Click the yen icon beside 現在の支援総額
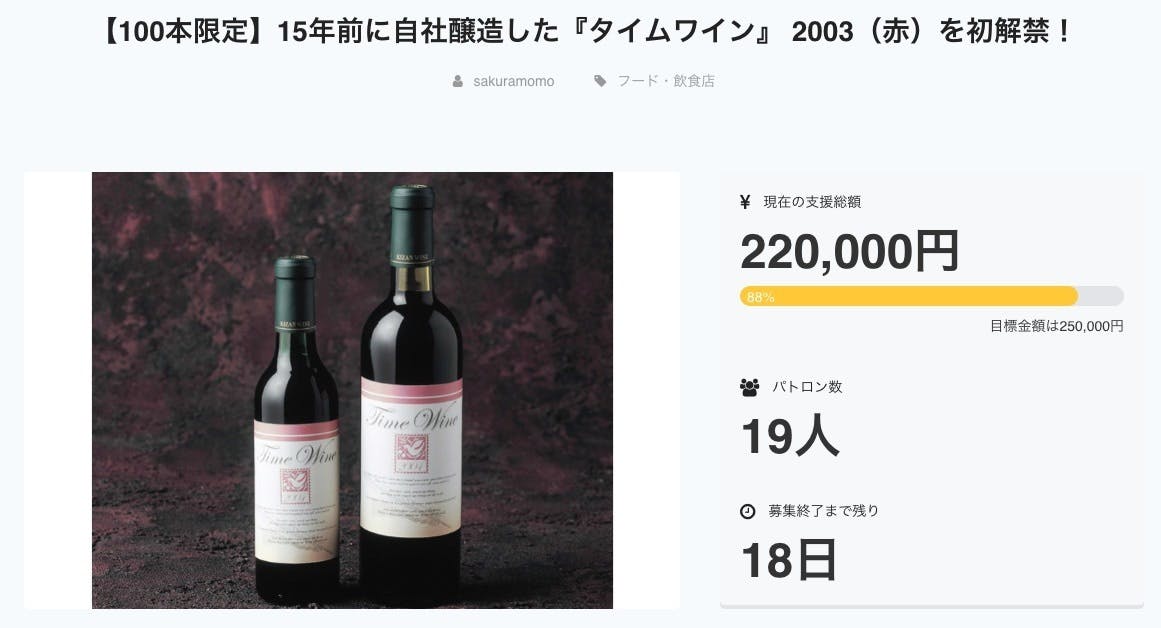The width and height of the screenshot is (1161, 628). tap(745, 202)
